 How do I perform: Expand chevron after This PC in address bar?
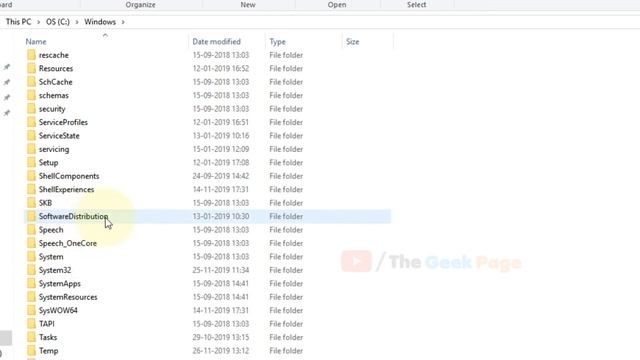38,22
